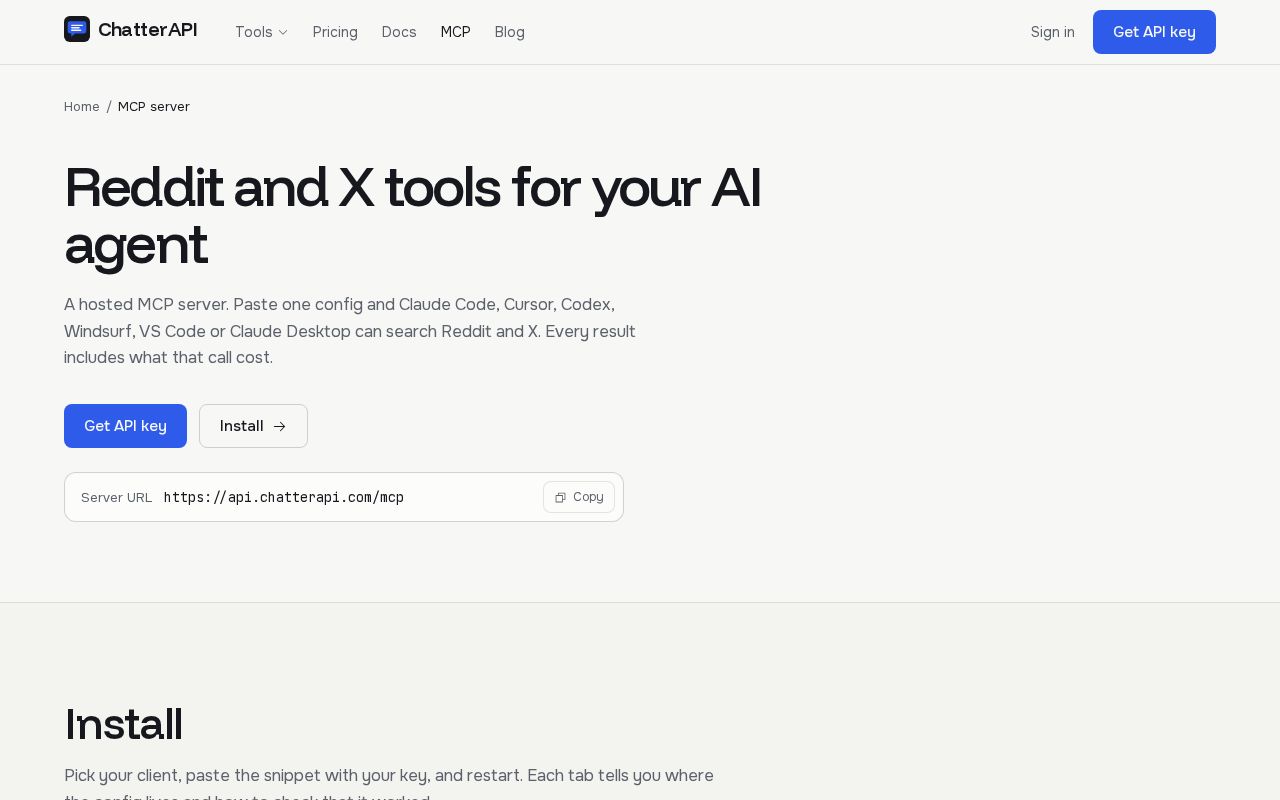This screenshot has height=800, width=1280.
Task: Click the server URL text https://api.chatterapi.com/mcp
Action: click(x=284, y=497)
